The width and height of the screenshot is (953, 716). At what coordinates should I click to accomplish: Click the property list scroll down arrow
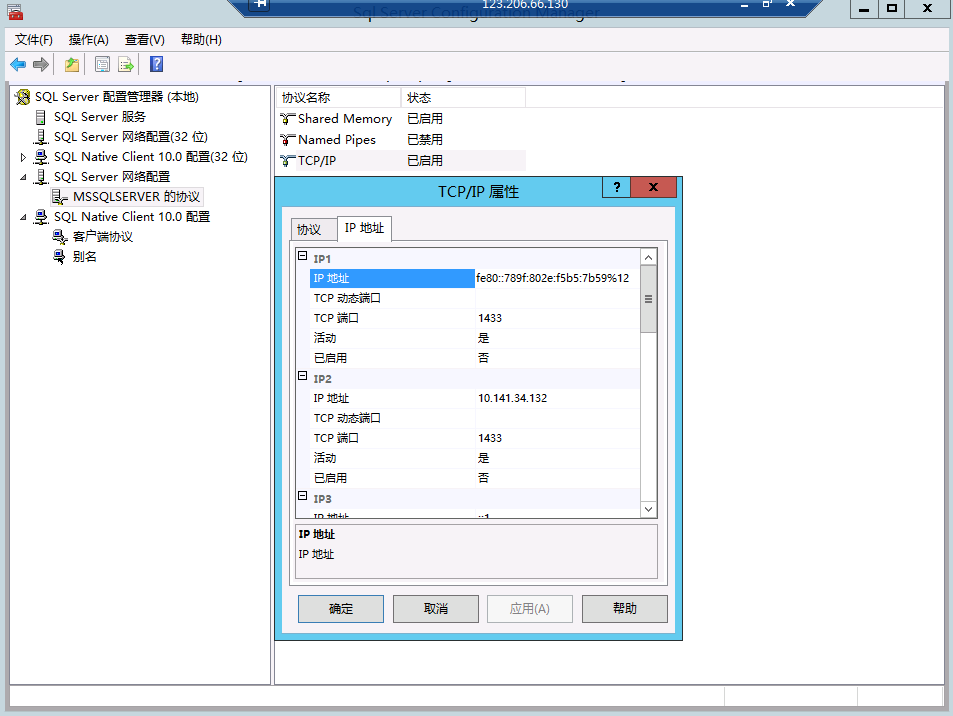(x=649, y=509)
